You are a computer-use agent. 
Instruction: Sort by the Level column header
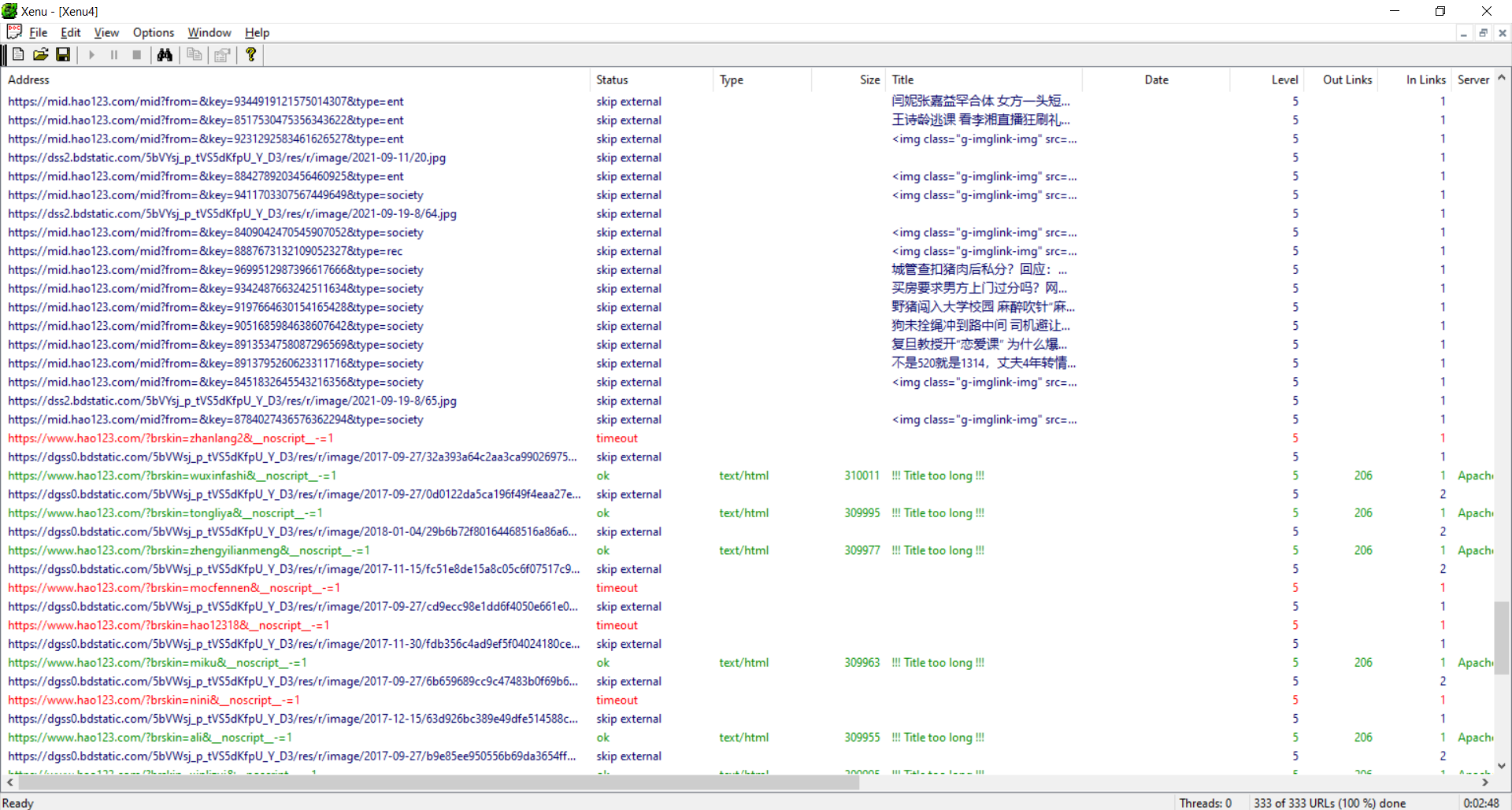pyautogui.click(x=1266, y=80)
